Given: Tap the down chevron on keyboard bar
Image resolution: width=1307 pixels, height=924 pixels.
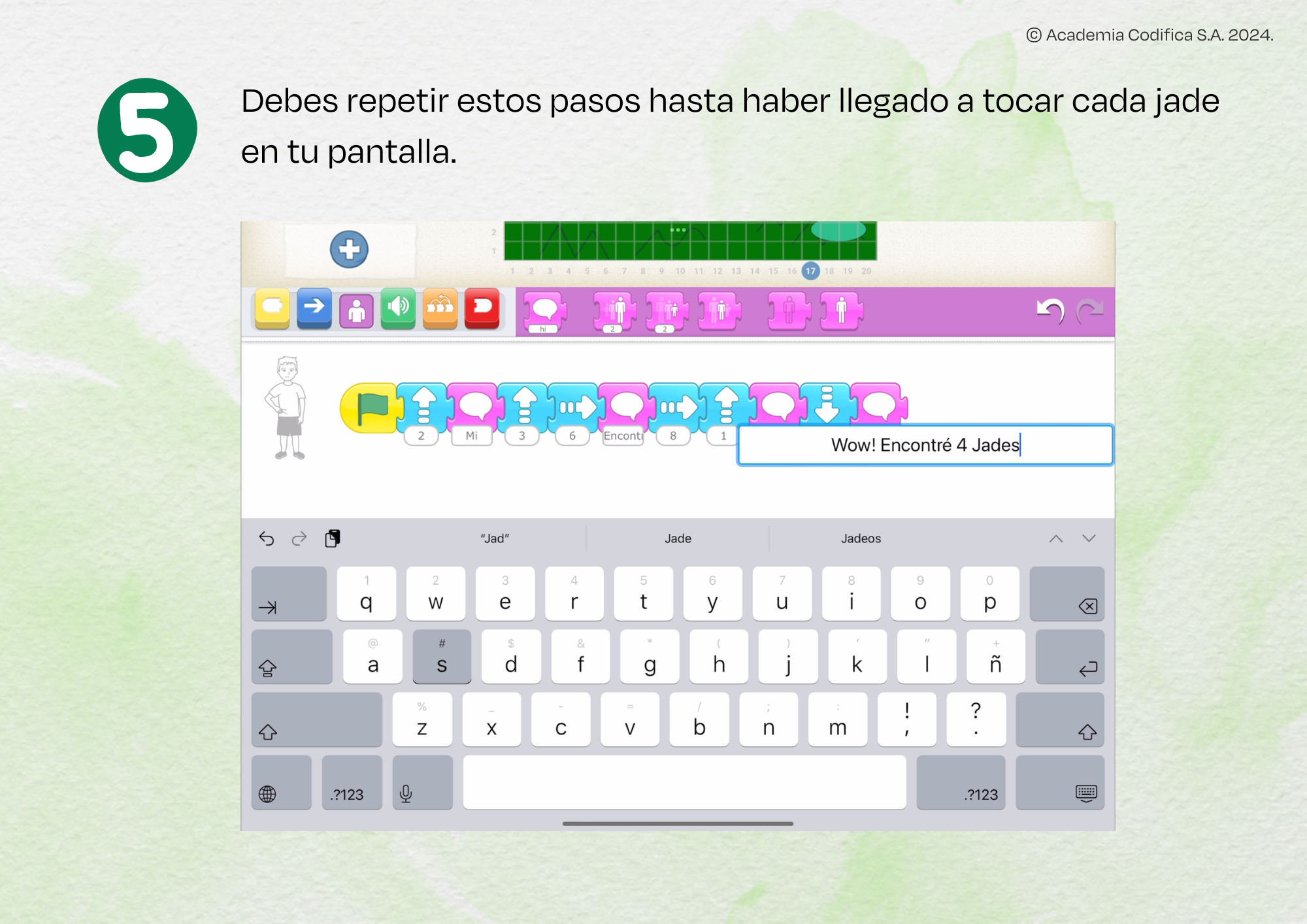Looking at the screenshot, I should tap(1089, 538).
